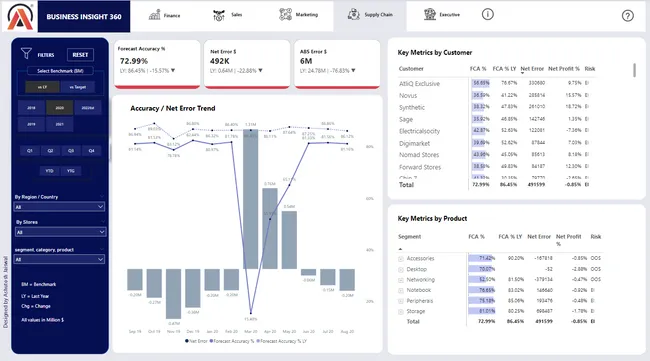Open the segment, category, product dropdown
650x361 pixels.
click(x=59, y=259)
